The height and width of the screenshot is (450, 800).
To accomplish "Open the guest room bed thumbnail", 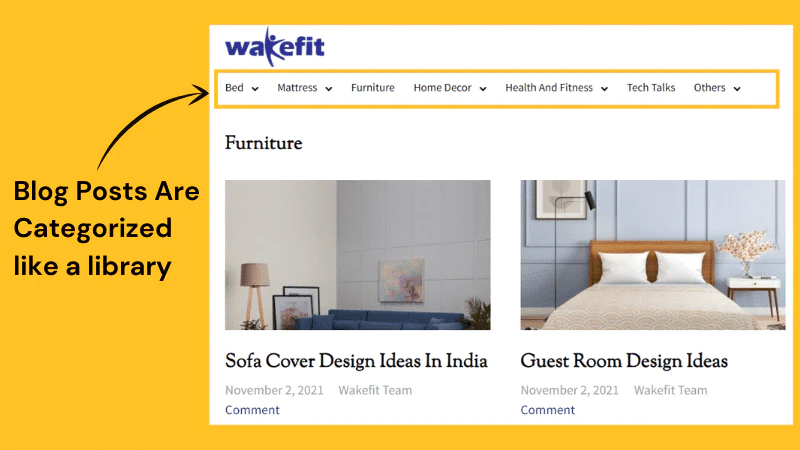I will (653, 255).
